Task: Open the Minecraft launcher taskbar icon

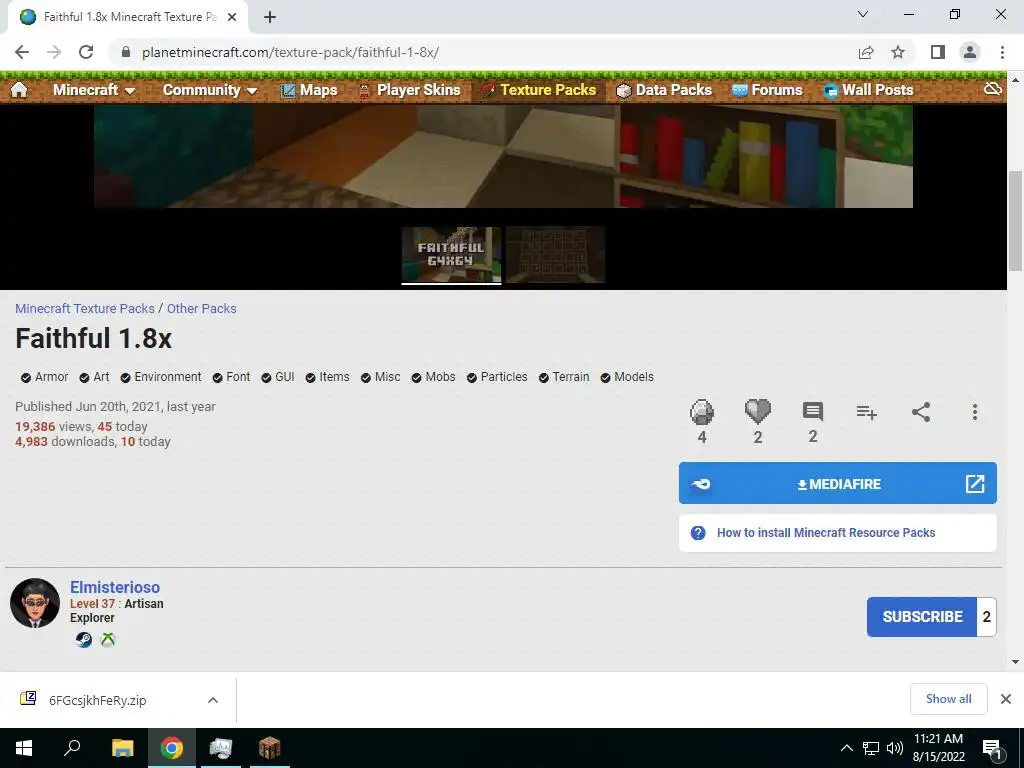Action: (x=269, y=748)
